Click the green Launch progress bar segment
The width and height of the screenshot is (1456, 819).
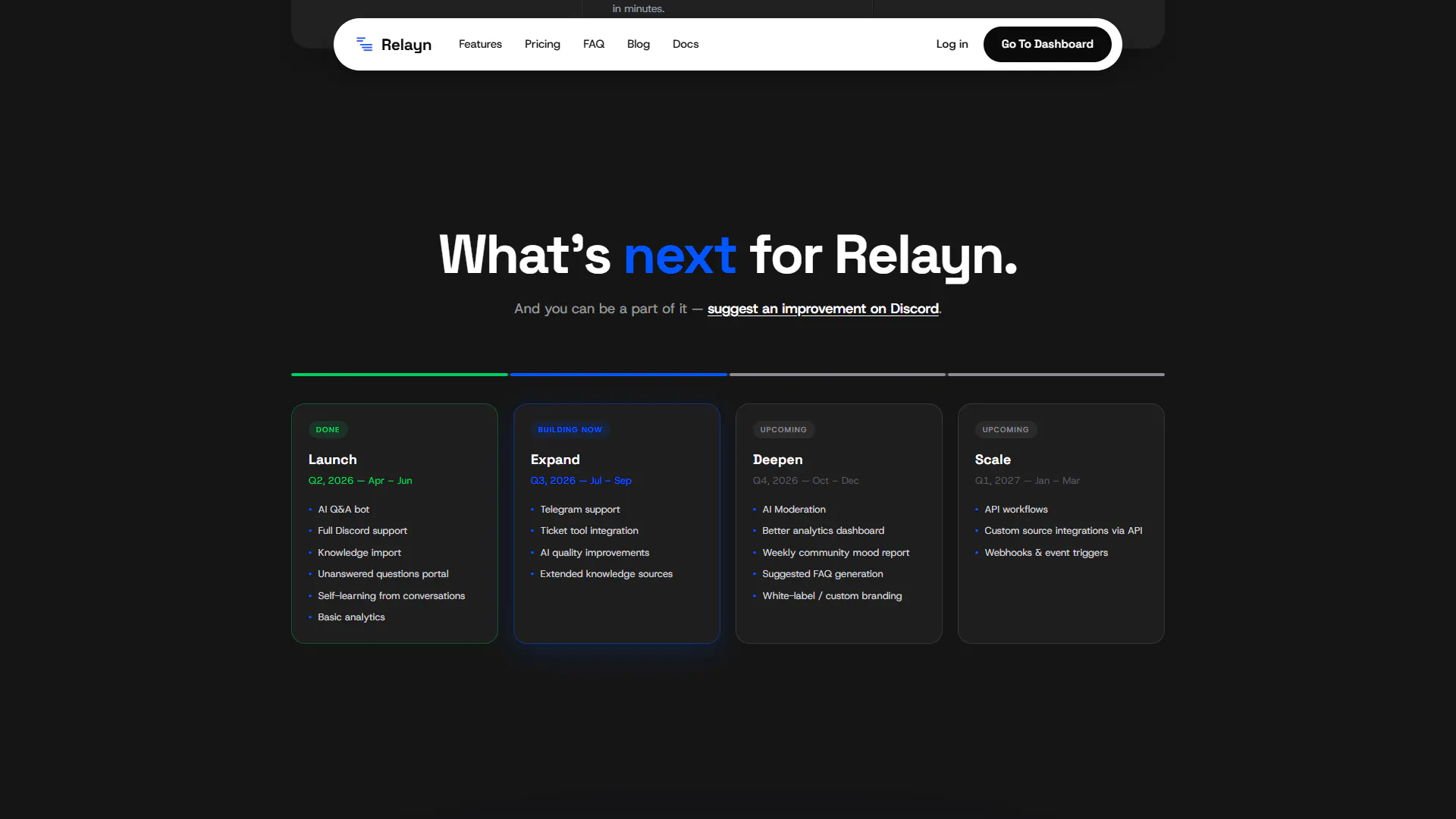(400, 375)
